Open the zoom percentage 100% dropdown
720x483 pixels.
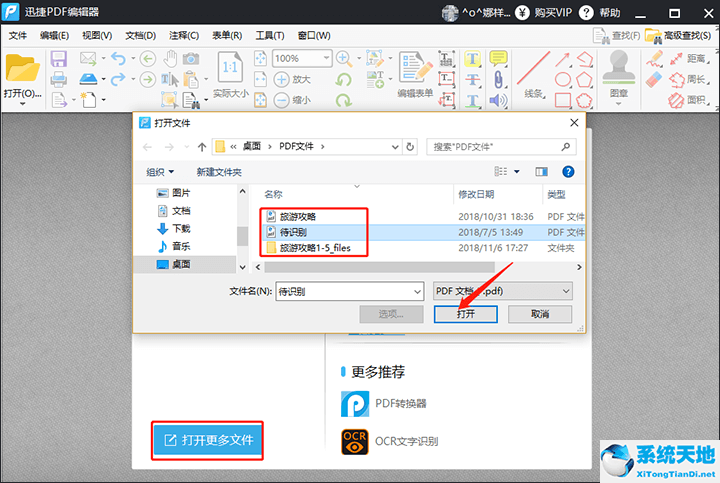[x=326, y=58]
